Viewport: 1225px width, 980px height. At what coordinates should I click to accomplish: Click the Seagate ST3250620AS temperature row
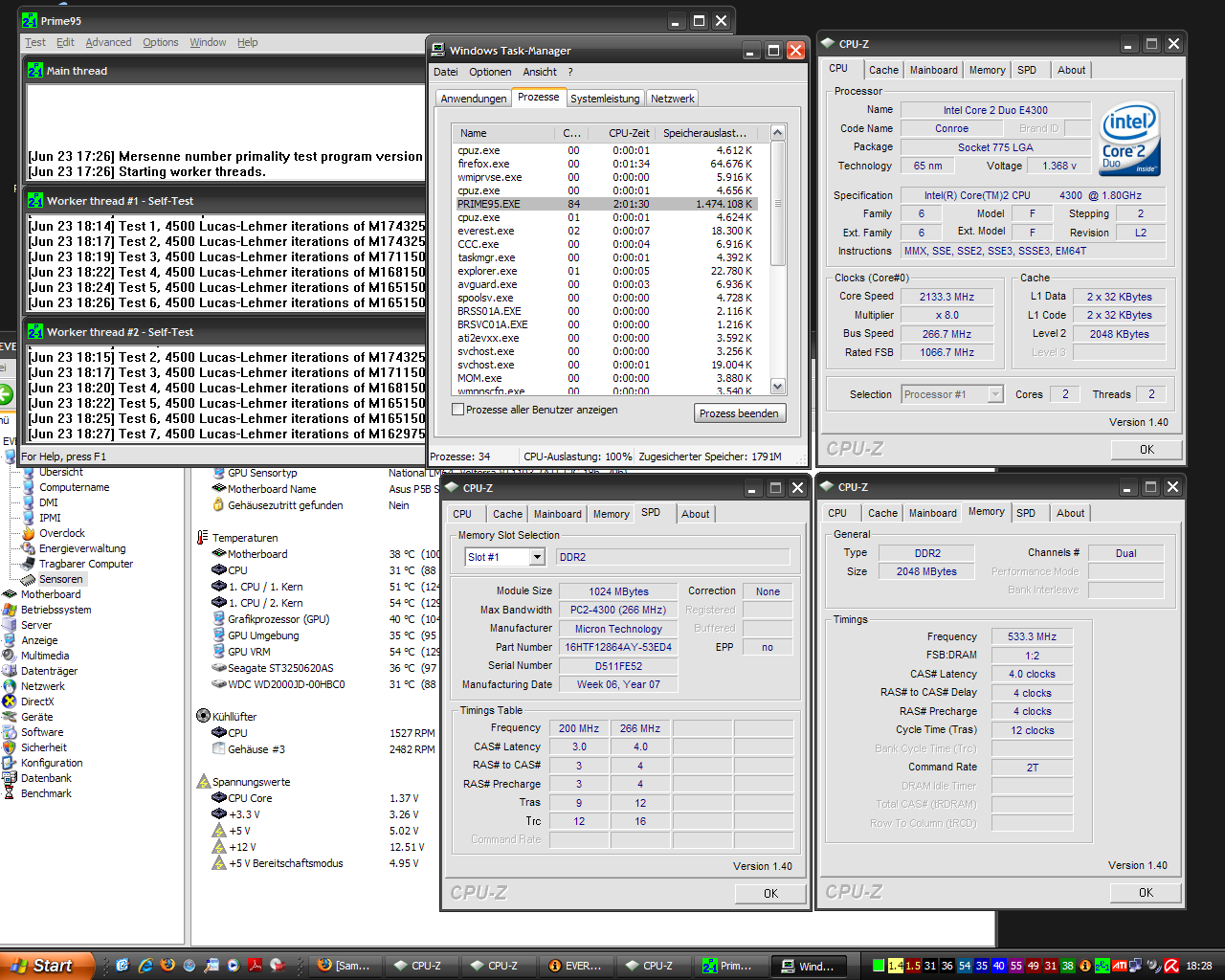(323, 668)
